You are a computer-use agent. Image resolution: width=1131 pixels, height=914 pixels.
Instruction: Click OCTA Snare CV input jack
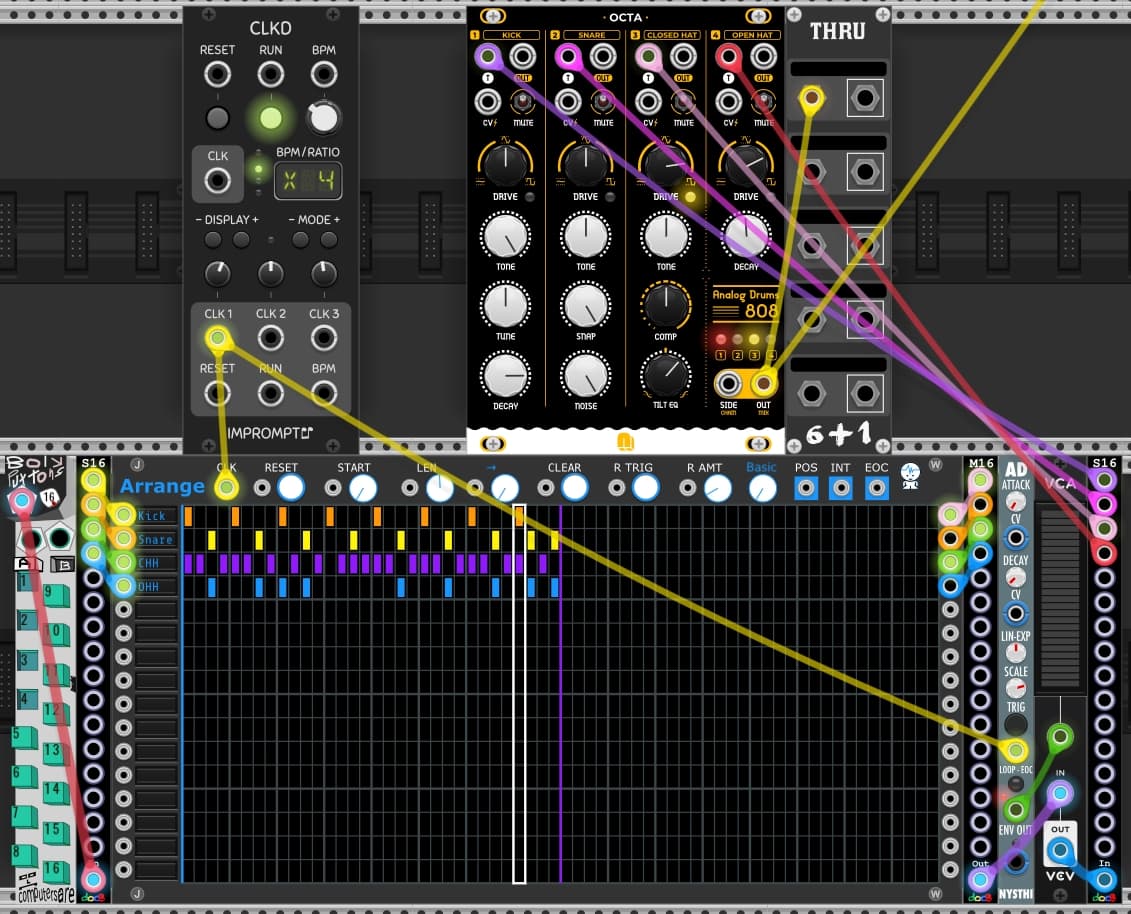(x=568, y=102)
